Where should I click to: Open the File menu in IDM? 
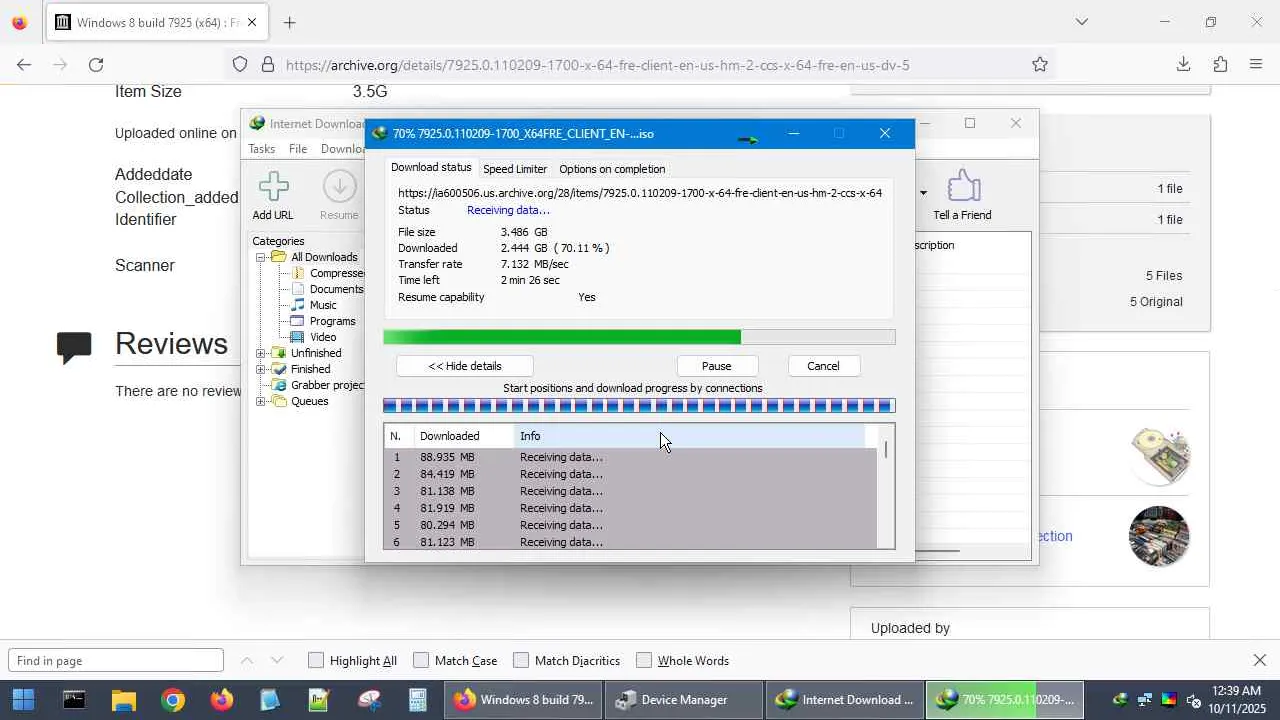click(298, 149)
